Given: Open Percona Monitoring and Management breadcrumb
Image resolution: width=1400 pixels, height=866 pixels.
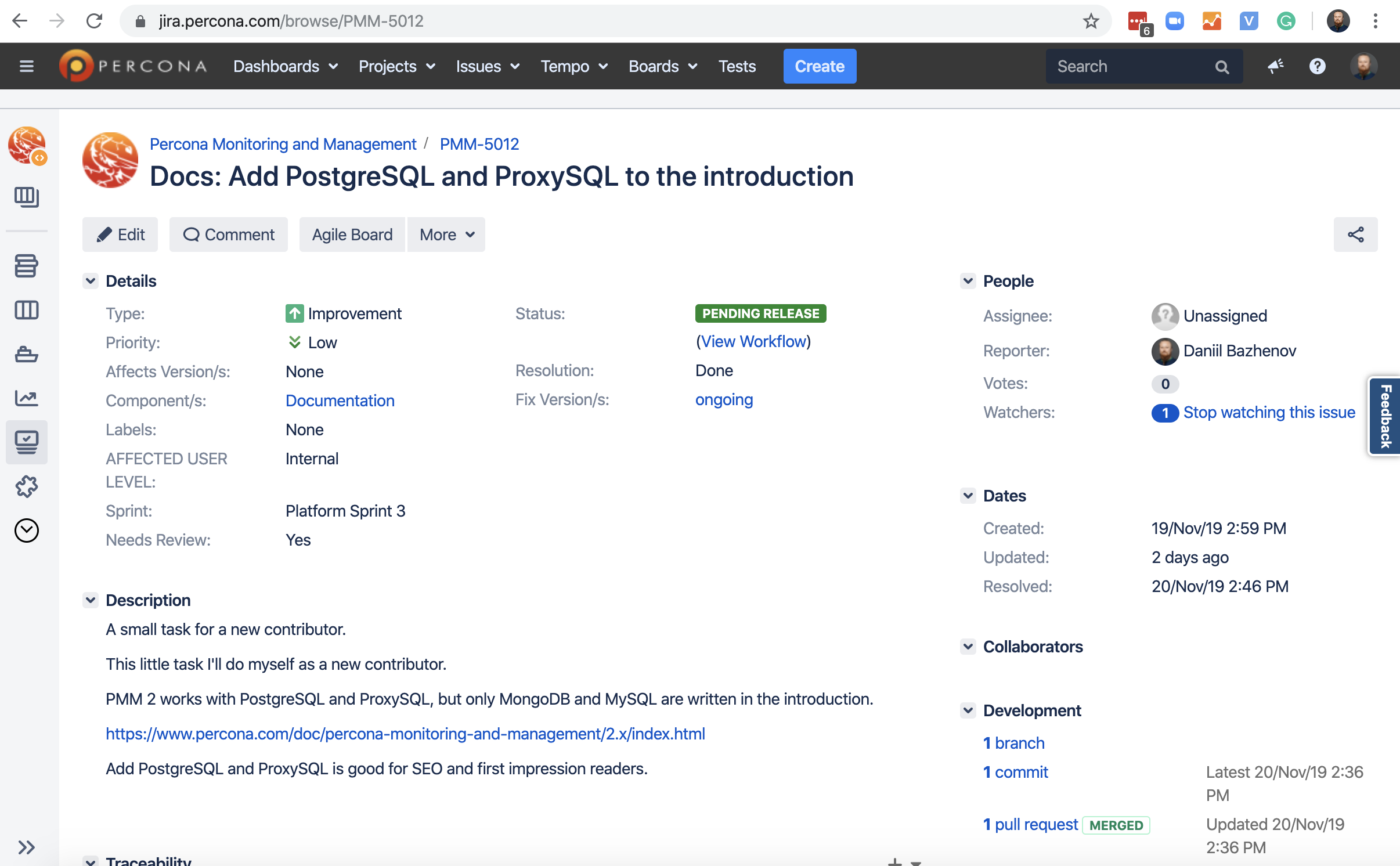Looking at the screenshot, I should (283, 144).
